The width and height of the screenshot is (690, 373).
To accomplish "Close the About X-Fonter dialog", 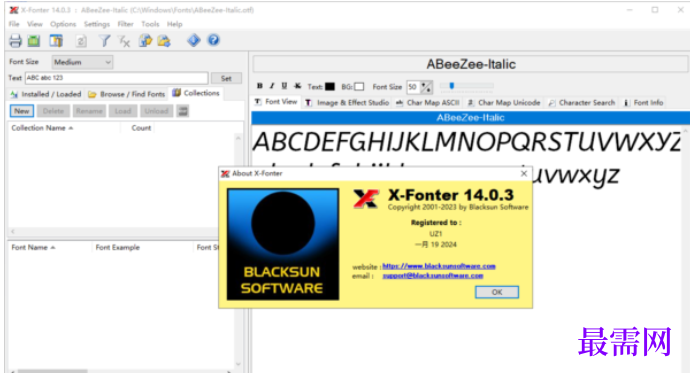I will tap(524, 173).
